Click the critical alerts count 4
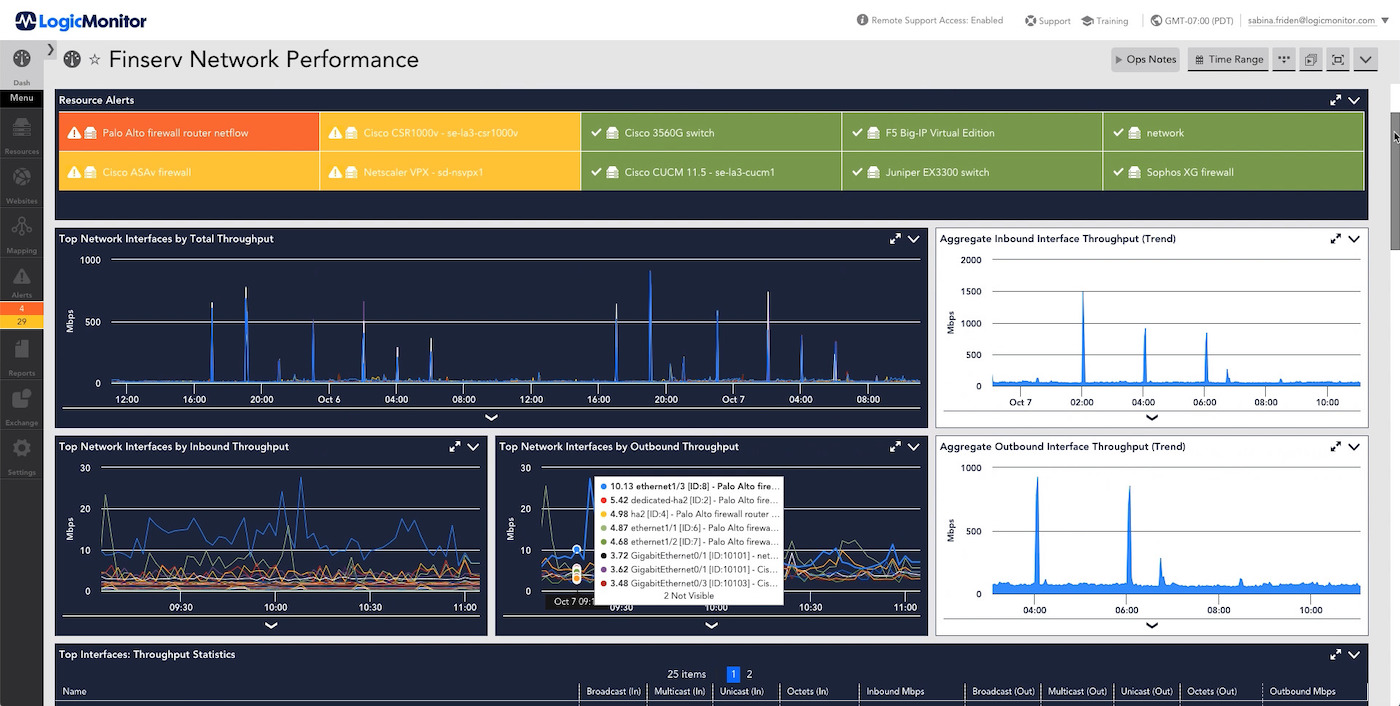Screen dimensions: 1400x706 click(21, 309)
